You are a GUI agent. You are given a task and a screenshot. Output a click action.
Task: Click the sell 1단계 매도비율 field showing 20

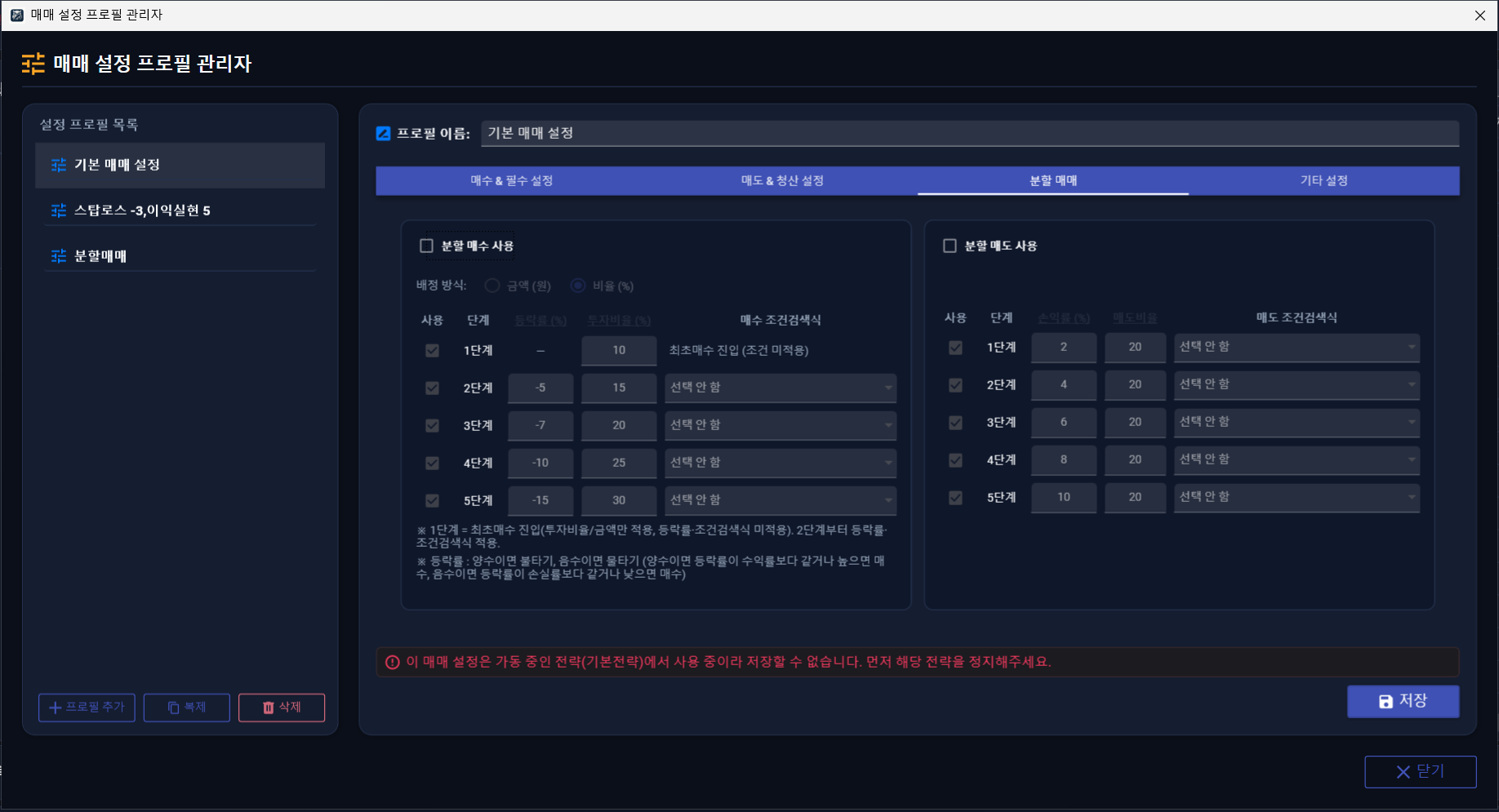tap(1135, 347)
